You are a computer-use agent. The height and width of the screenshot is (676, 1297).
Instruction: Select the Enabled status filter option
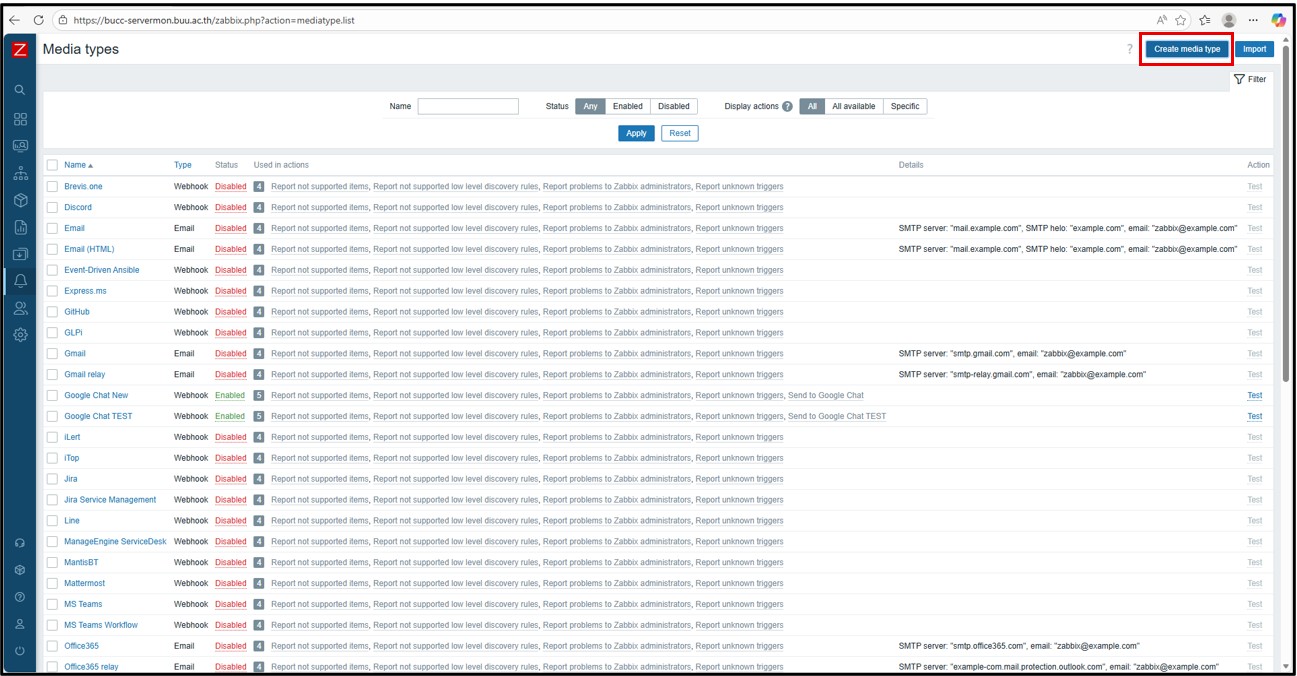(627, 106)
